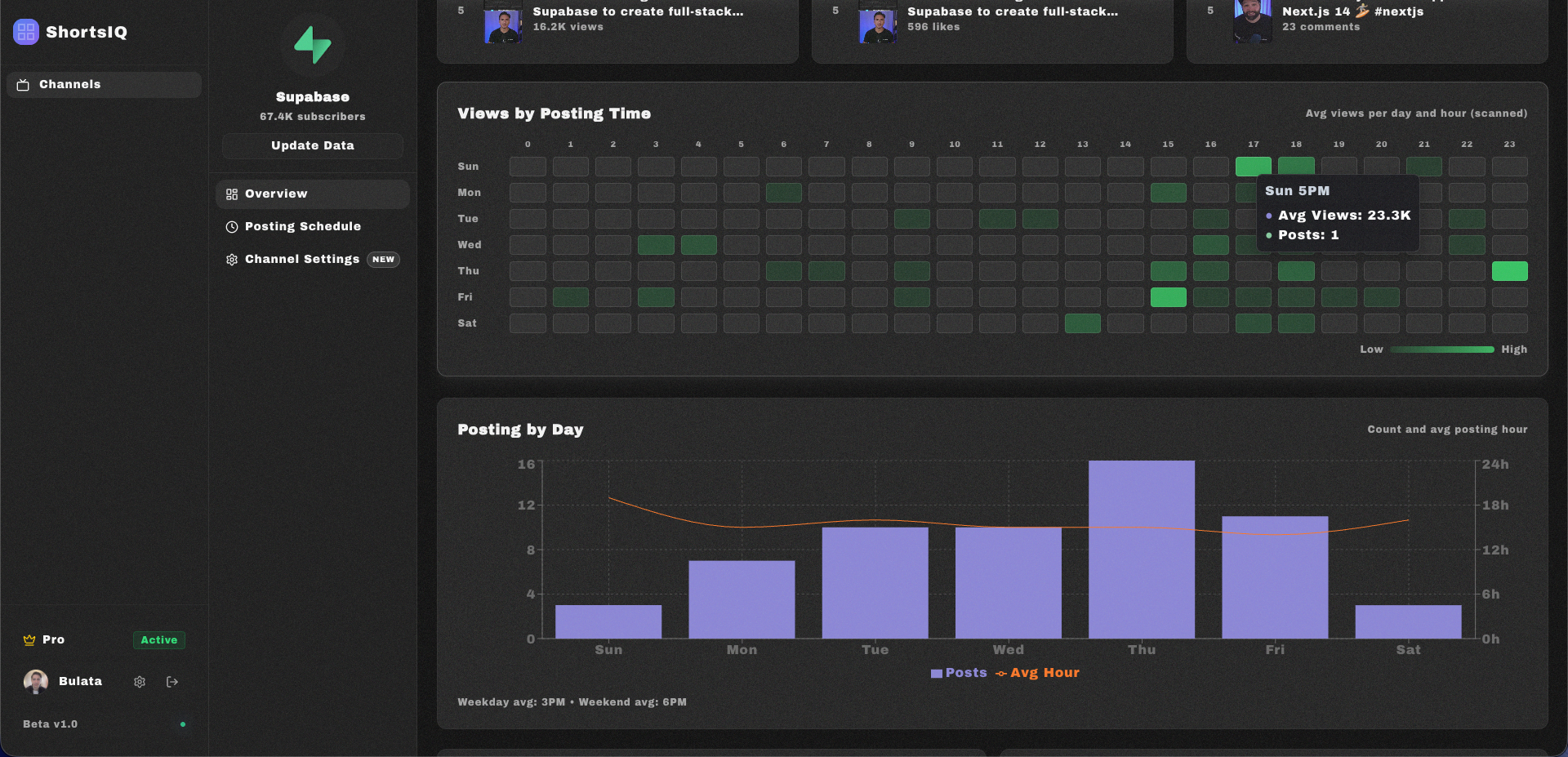Click the Beta v1.0 version label
The height and width of the screenshot is (757, 1568).
51,724
